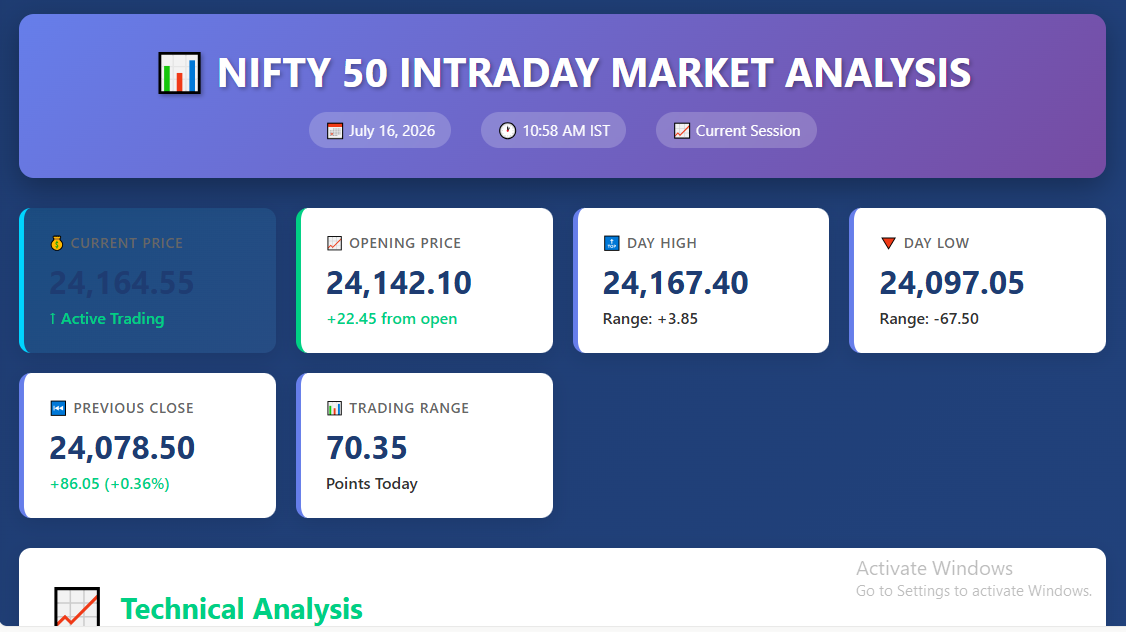Viewport: 1126px width, 632px height.
Task: Click the bar chart icon next to Trading Range
Action: coord(334,408)
